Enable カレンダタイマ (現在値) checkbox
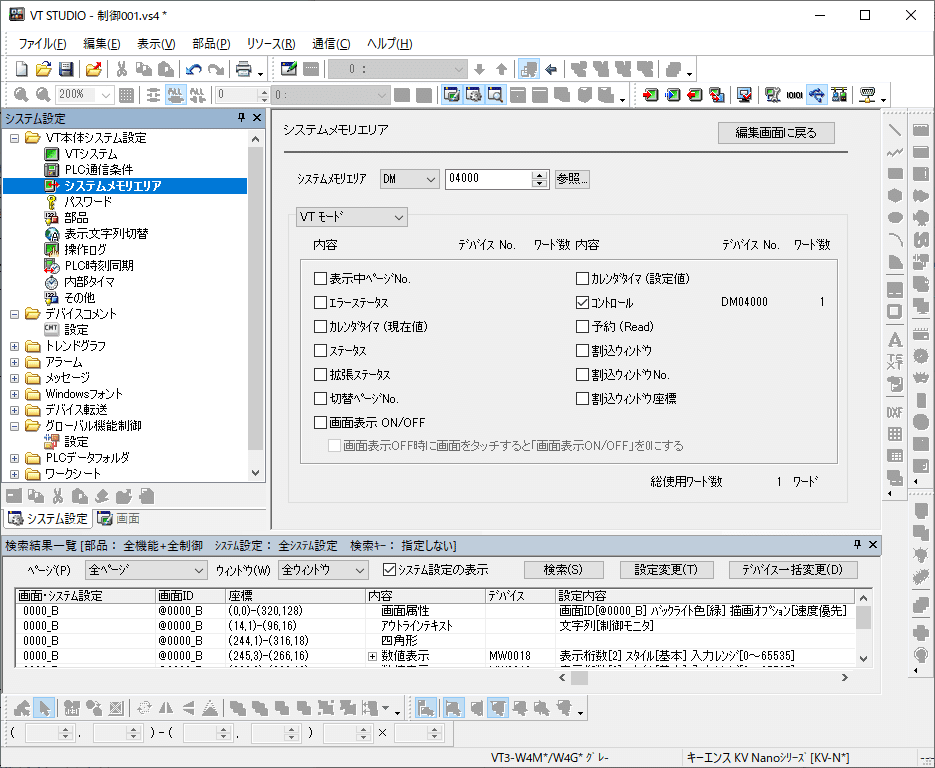This screenshot has width=935, height=768. pos(320,327)
